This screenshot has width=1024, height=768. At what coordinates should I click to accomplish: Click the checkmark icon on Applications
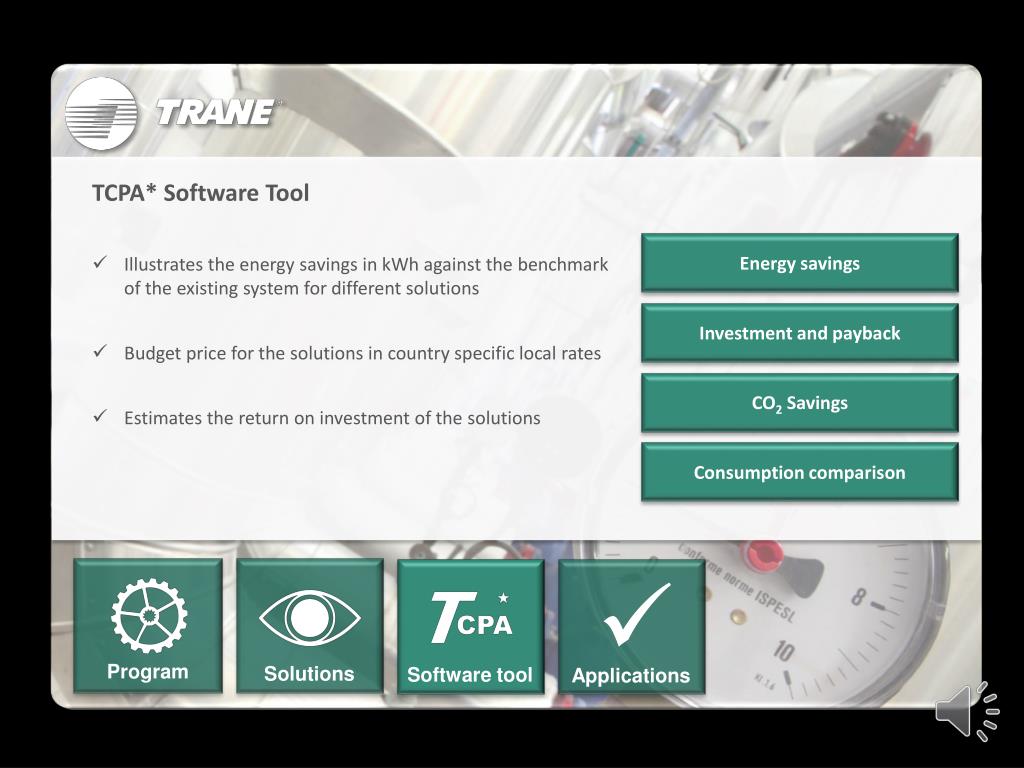637,614
